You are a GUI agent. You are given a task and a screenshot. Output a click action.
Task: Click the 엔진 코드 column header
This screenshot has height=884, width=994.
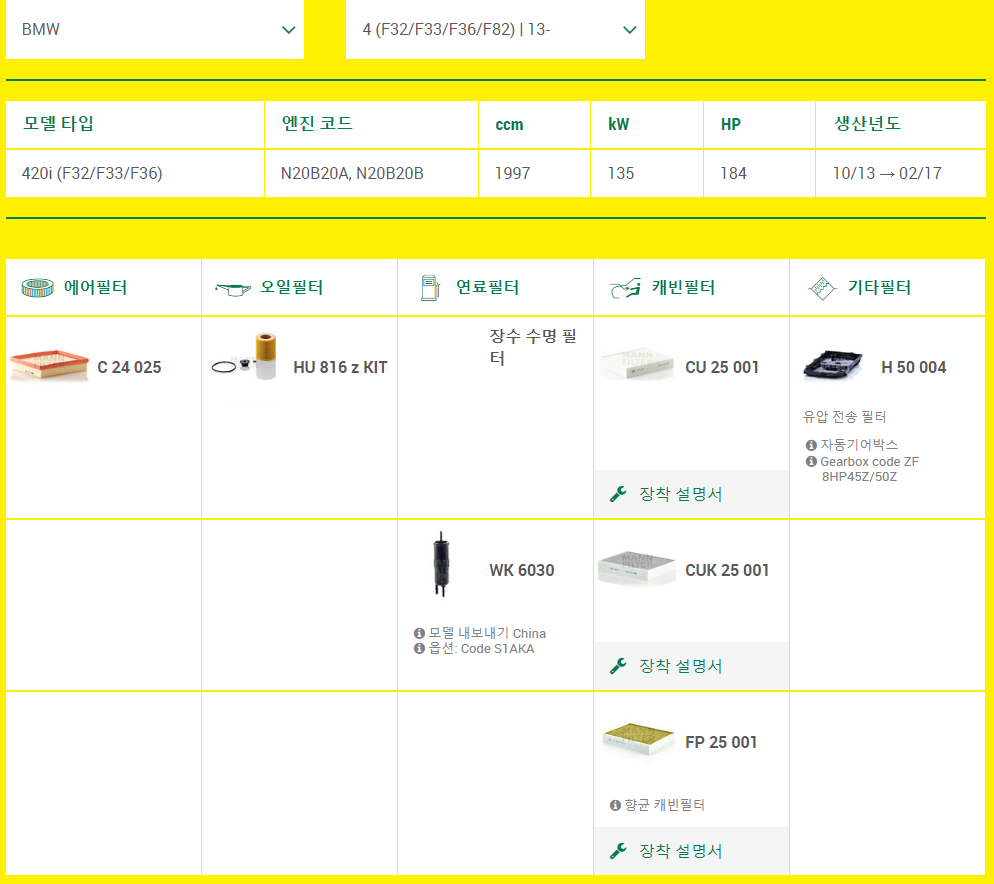click(317, 123)
